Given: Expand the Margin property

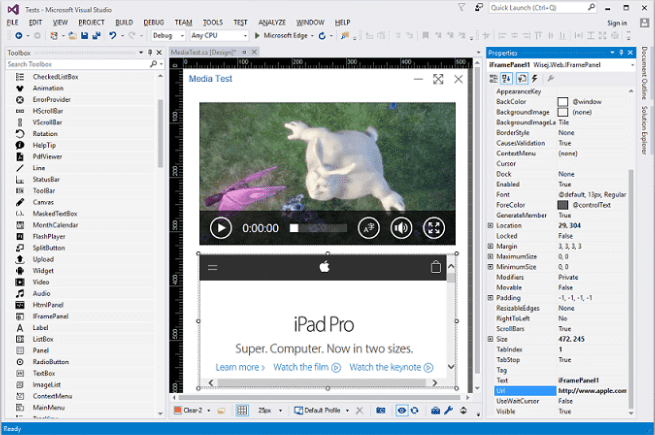Looking at the screenshot, I should coord(490,246).
